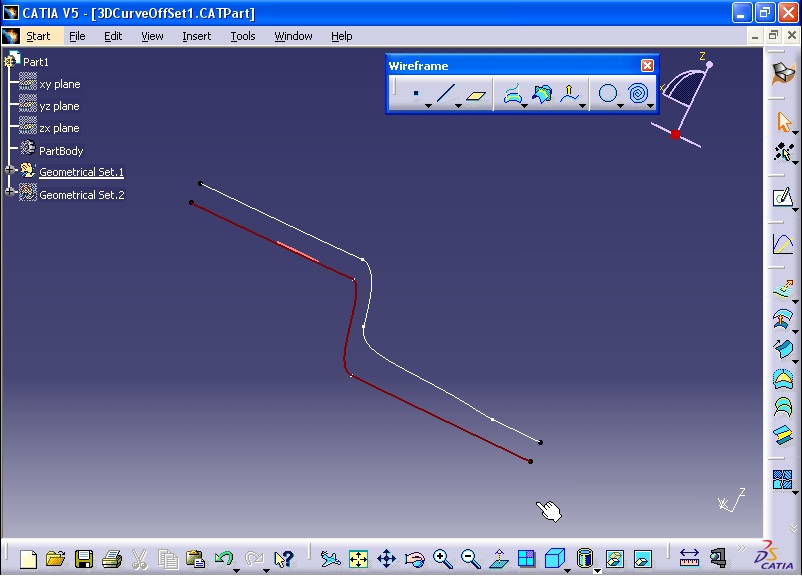Open the Edit menu

(x=113, y=36)
